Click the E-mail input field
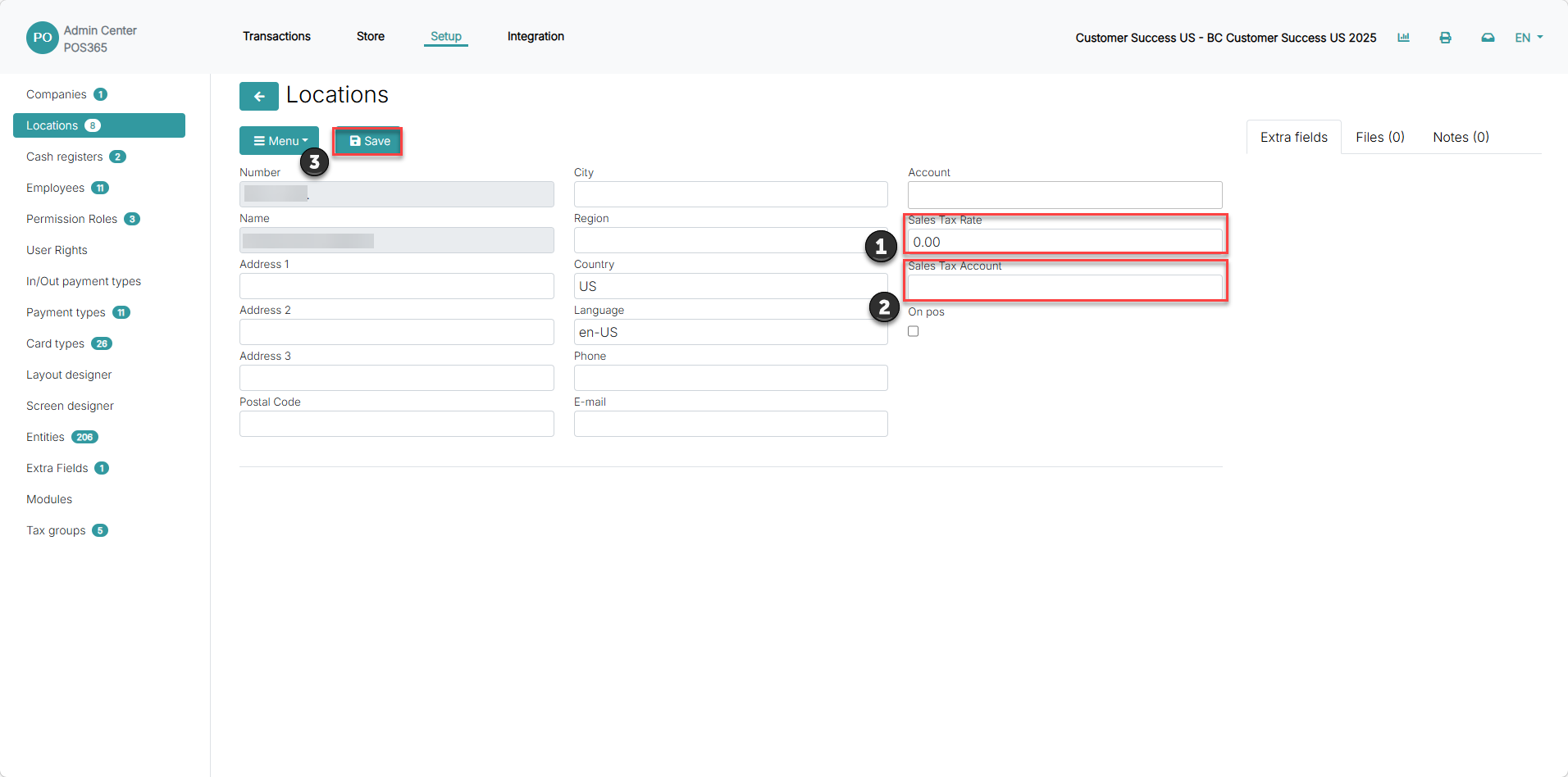This screenshot has width=1568, height=777. 731,424
